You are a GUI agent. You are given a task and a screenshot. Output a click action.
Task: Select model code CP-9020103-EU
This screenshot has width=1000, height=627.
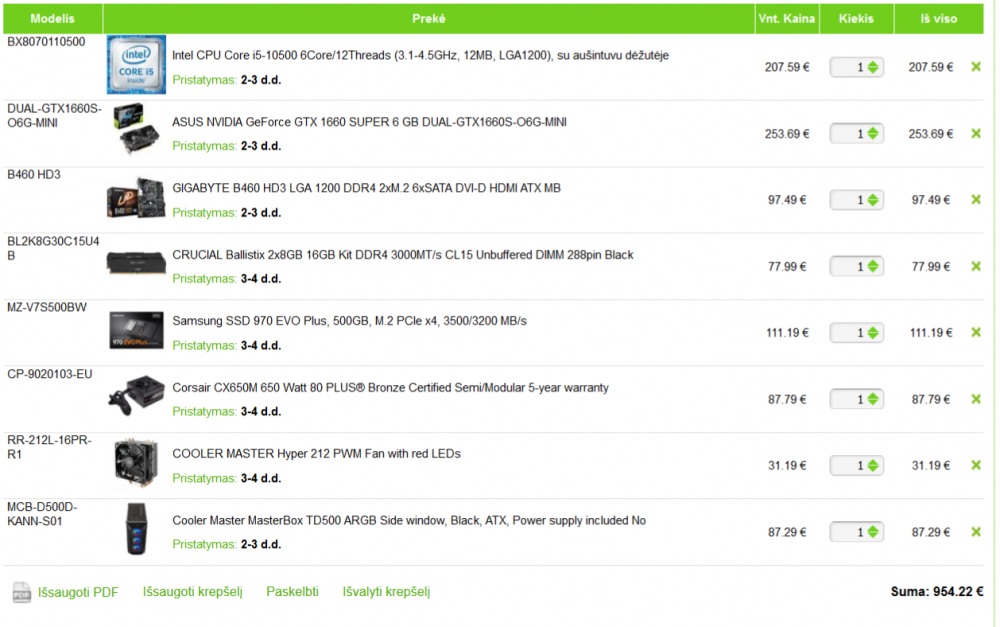tap(50, 374)
